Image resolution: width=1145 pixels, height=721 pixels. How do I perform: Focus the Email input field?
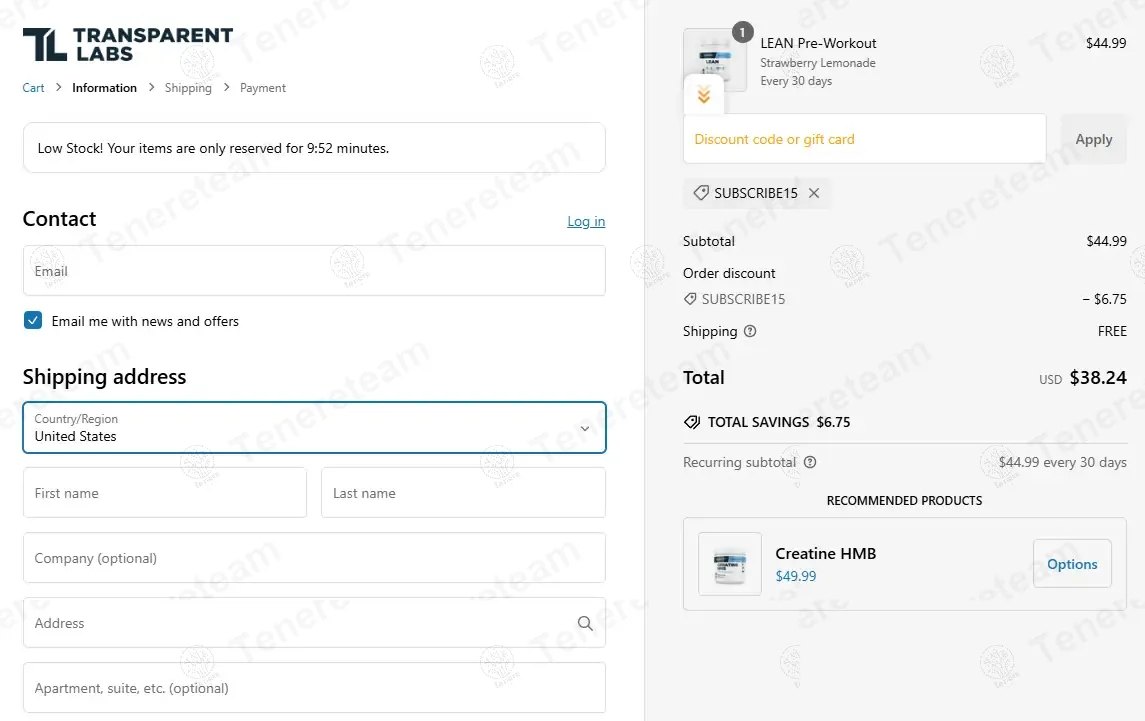click(x=314, y=271)
